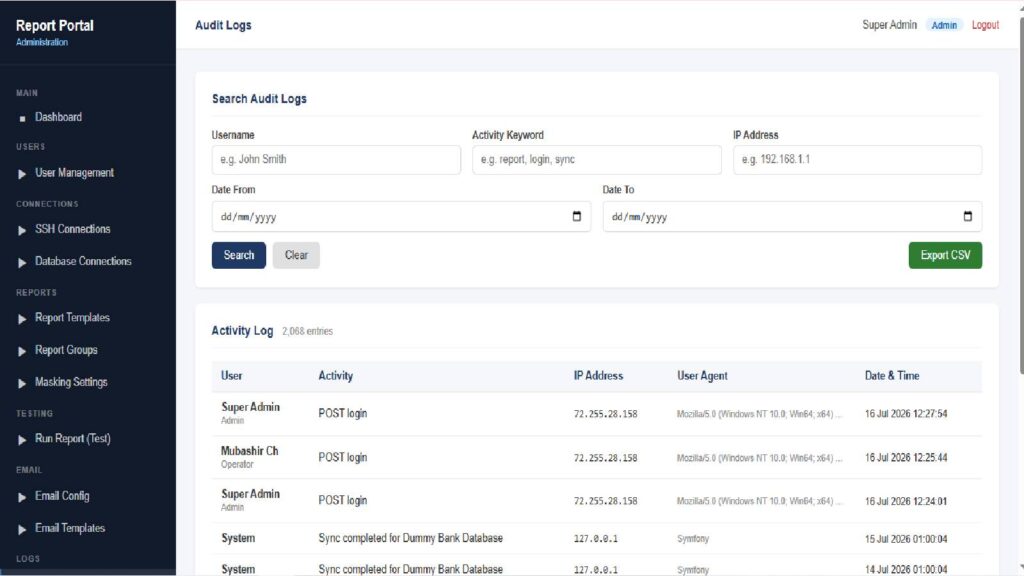Image resolution: width=1024 pixels, height=576 pixels.
Task: Open the Date From calendar picker icon
Action: pyautogui.click(x=577, y=216)
